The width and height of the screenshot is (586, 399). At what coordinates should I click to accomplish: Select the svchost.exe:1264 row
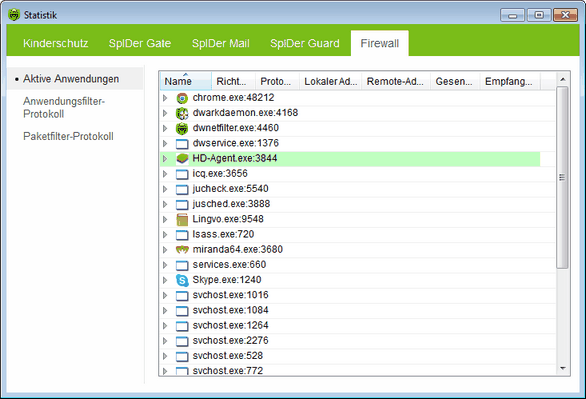pos(358,326)
